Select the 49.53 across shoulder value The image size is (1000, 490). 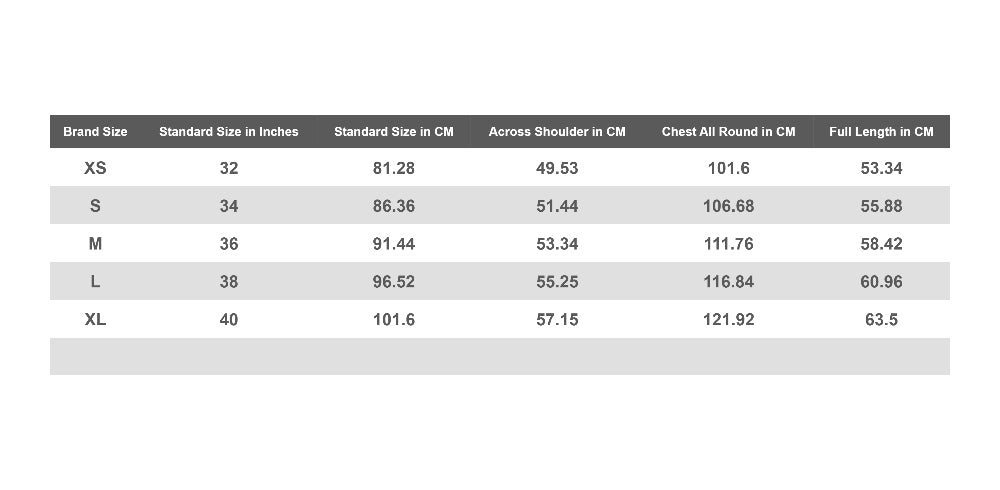click(557, 168)
